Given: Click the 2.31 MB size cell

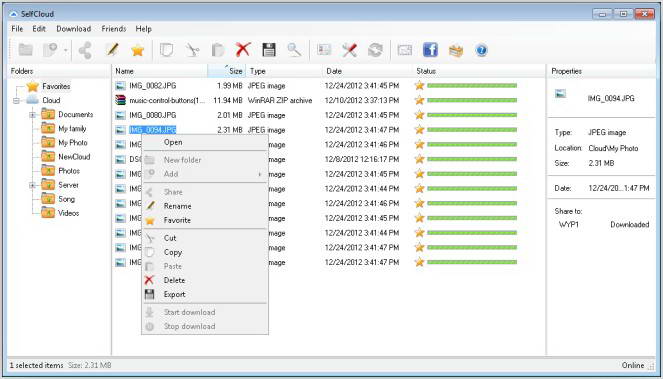Looking at the screenshot, I should [x=230, y=130].
